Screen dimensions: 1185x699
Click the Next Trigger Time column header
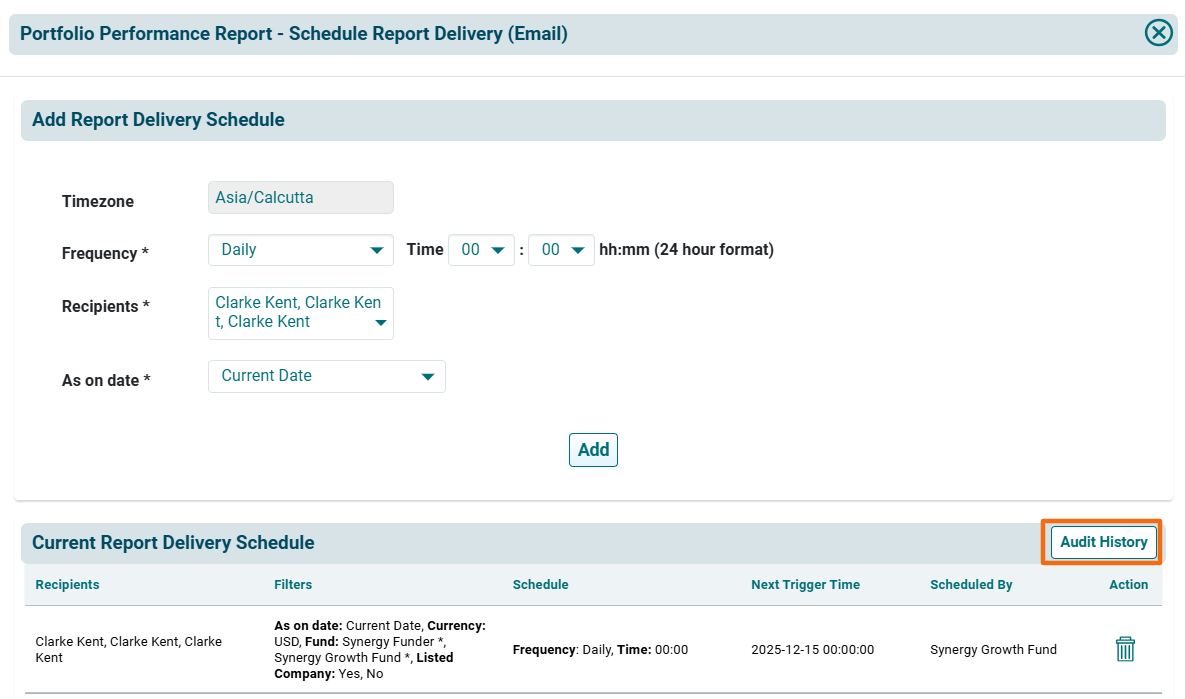click(805, 585)
